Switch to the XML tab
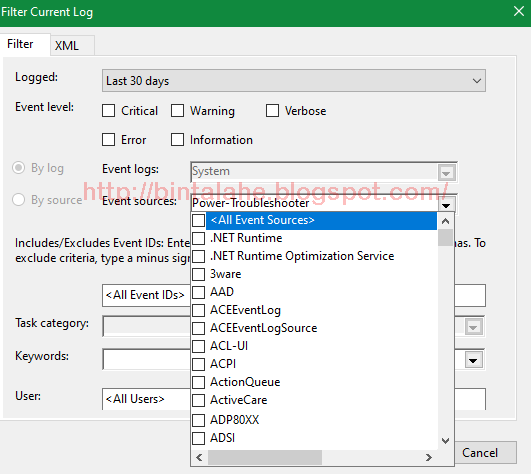The height and width of the screenshot is (474, 531). click(x=67, y=46)
